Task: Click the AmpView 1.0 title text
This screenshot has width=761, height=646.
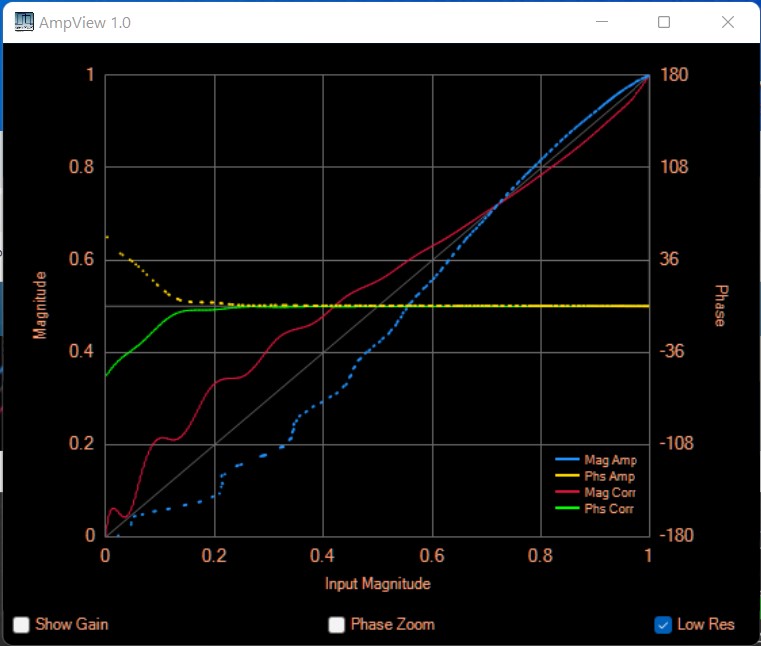Action: click(85, 22)
